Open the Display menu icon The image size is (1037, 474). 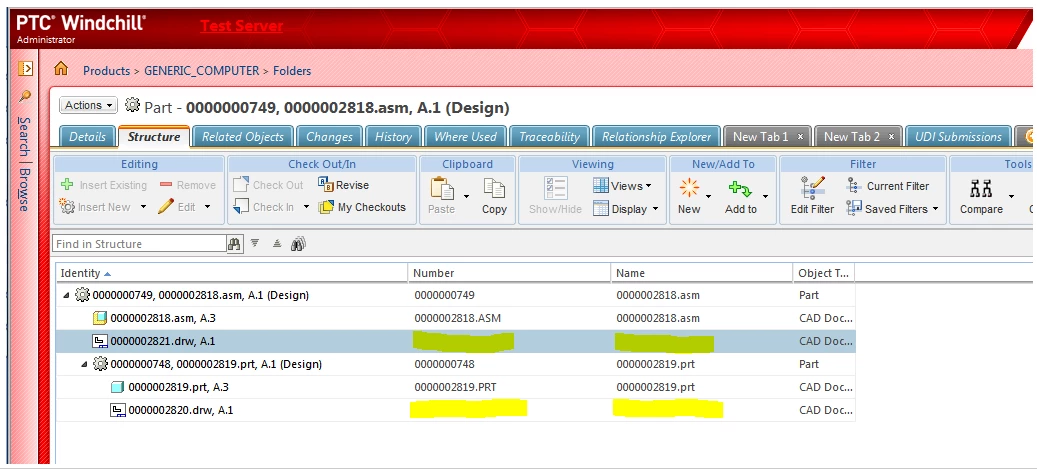(x=601, y=208)
